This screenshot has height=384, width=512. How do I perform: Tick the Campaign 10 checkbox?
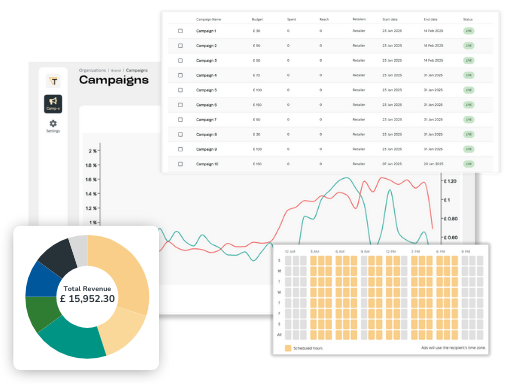[180, 164]
